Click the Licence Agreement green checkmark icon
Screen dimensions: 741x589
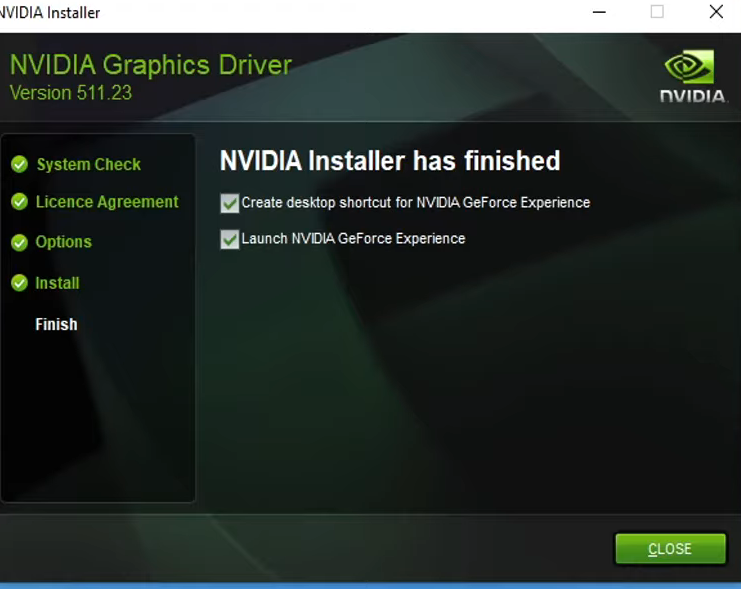click(x=19, y=202)
